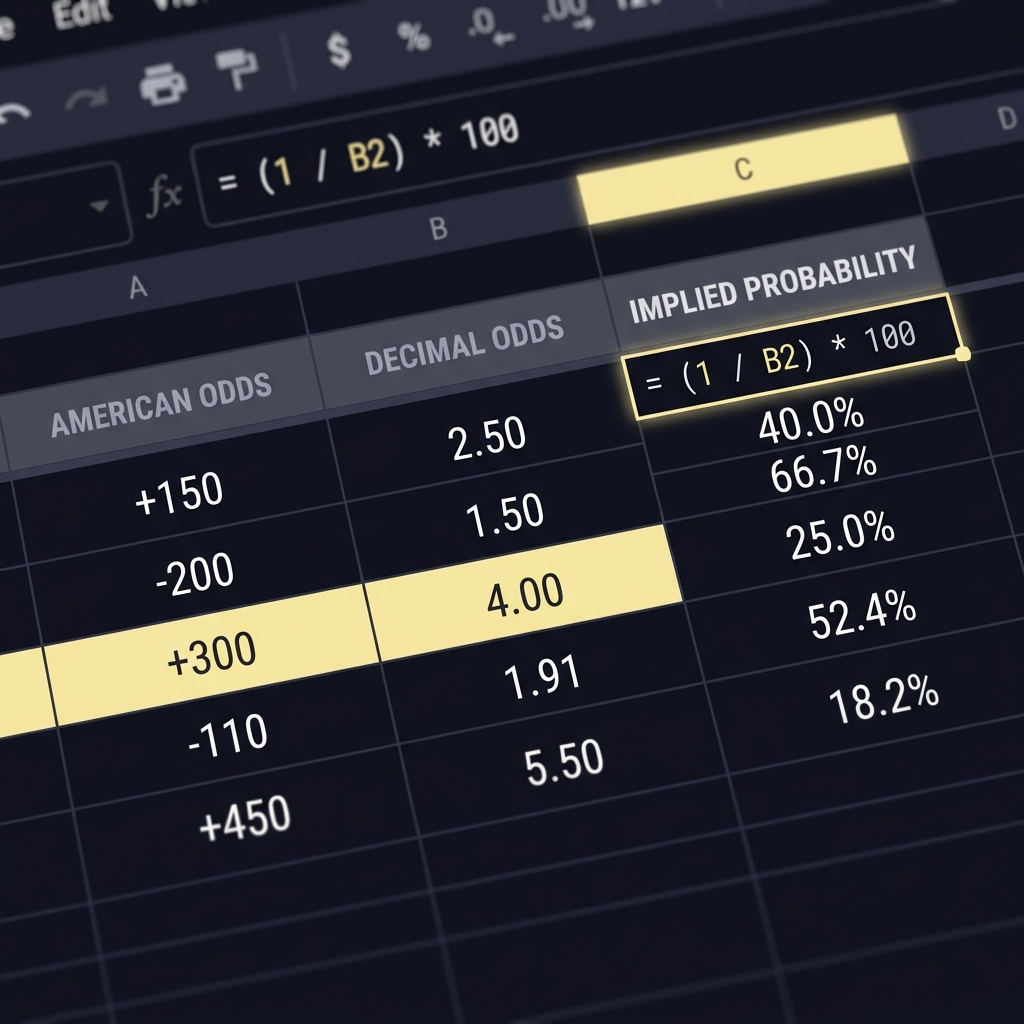Select the +450 cell
1024x1024 pixels.
tap(245, 824)
